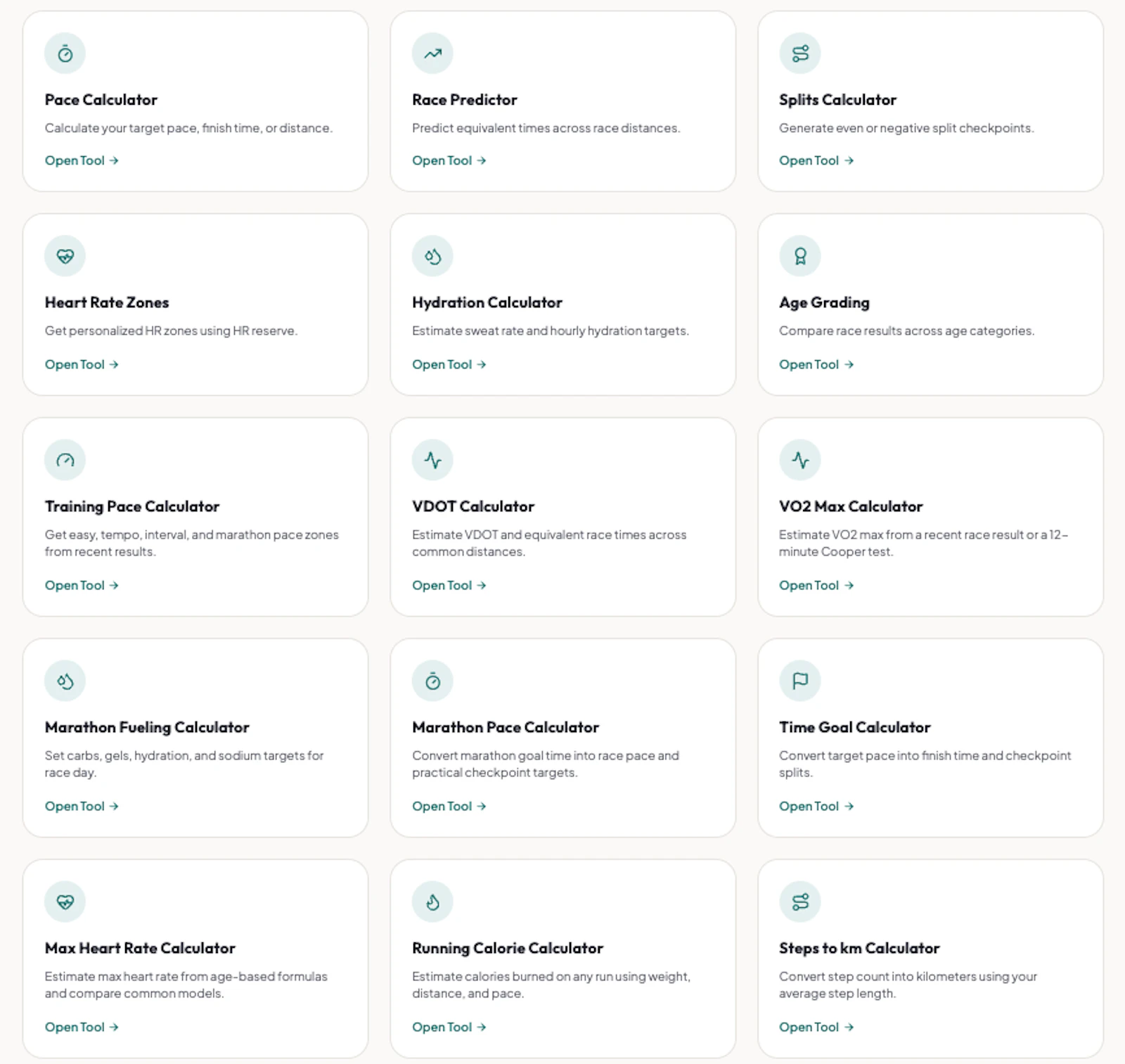The image size is (1125, 1064).
Task: Click description starting 'Estimate calories burned on any run'
Action: (551, 985)
